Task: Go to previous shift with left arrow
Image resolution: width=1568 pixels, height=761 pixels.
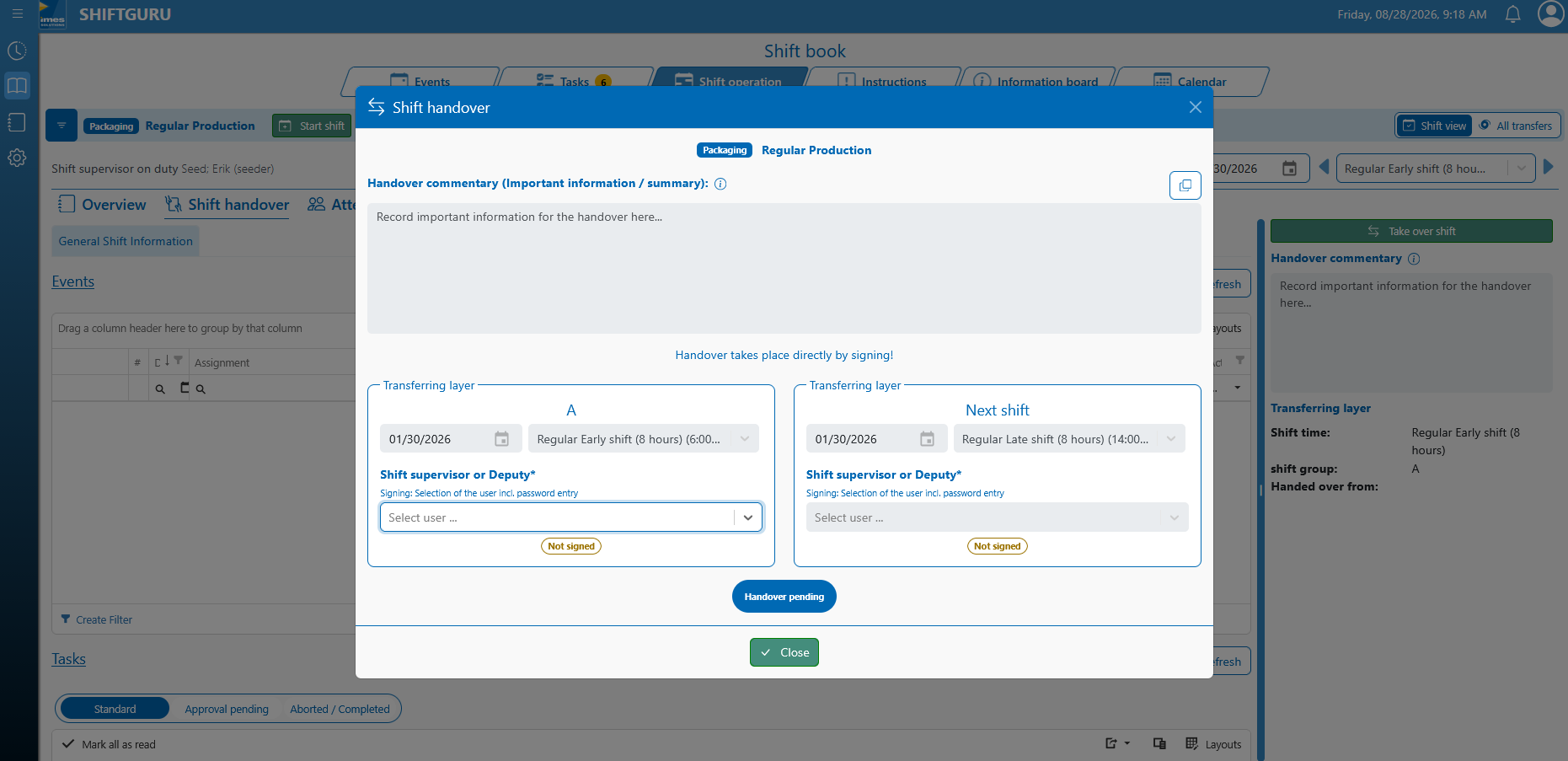Action: tap(1324, 167)
